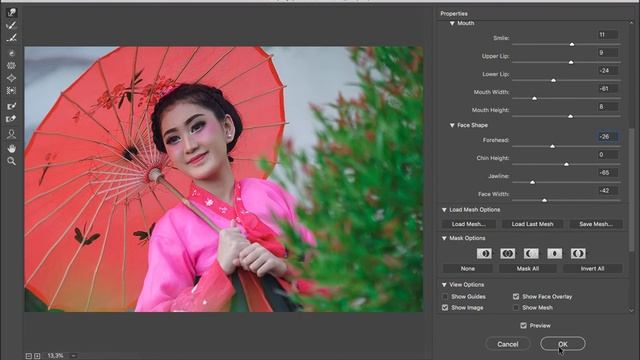Click the Forehead value field
This screenshot has height=360, width=640.
point(608,137)
